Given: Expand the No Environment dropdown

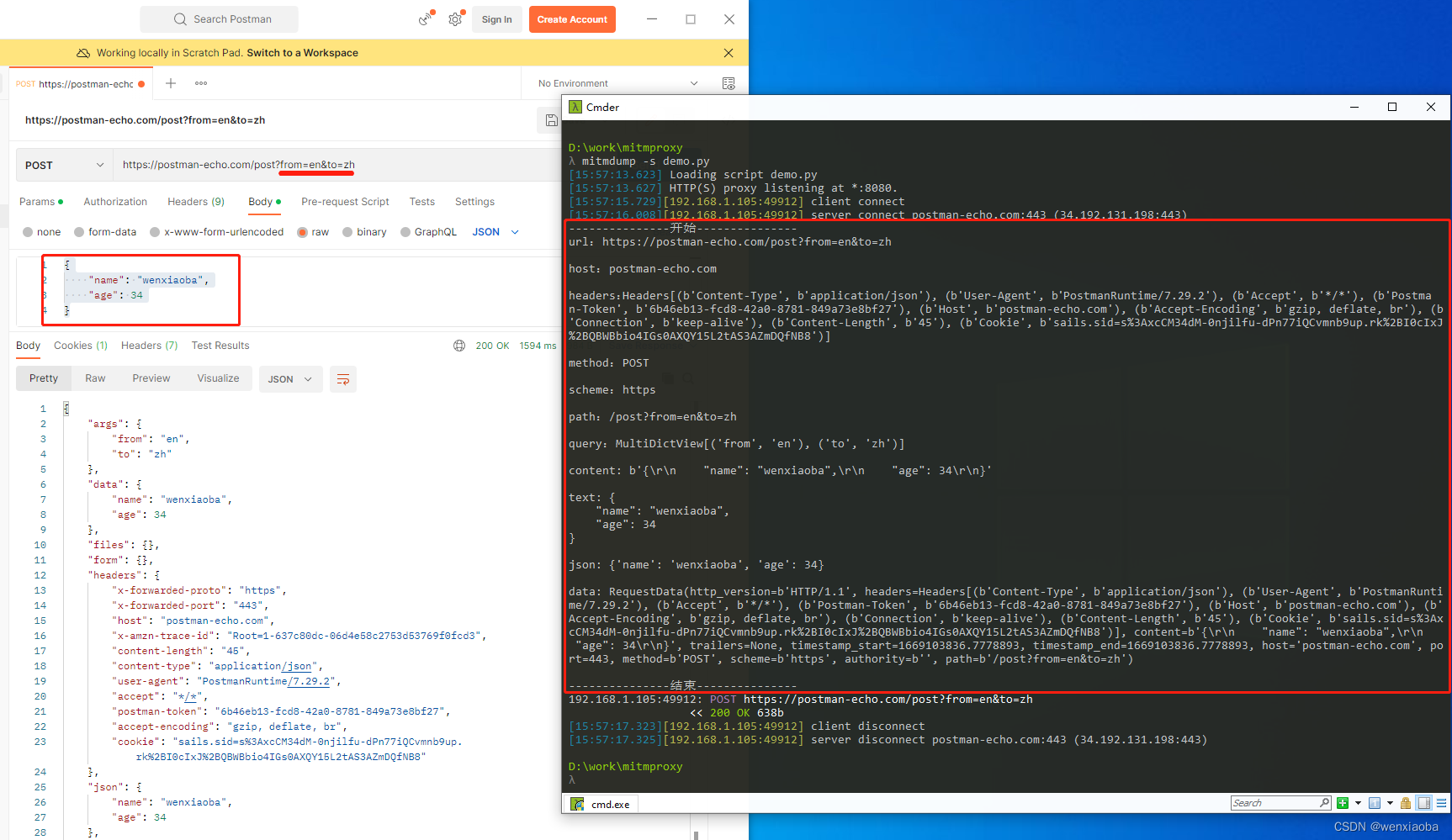Looking at the screenshot, I should point(617,83).
